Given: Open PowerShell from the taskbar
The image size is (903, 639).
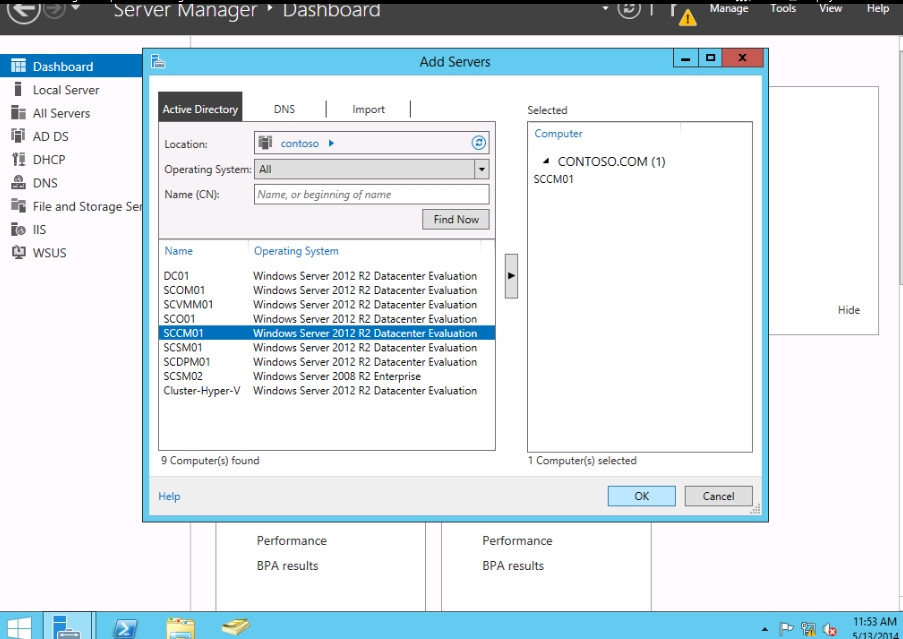Looking at the screenshot, I should pyautogui.click(x=126, y=627).
